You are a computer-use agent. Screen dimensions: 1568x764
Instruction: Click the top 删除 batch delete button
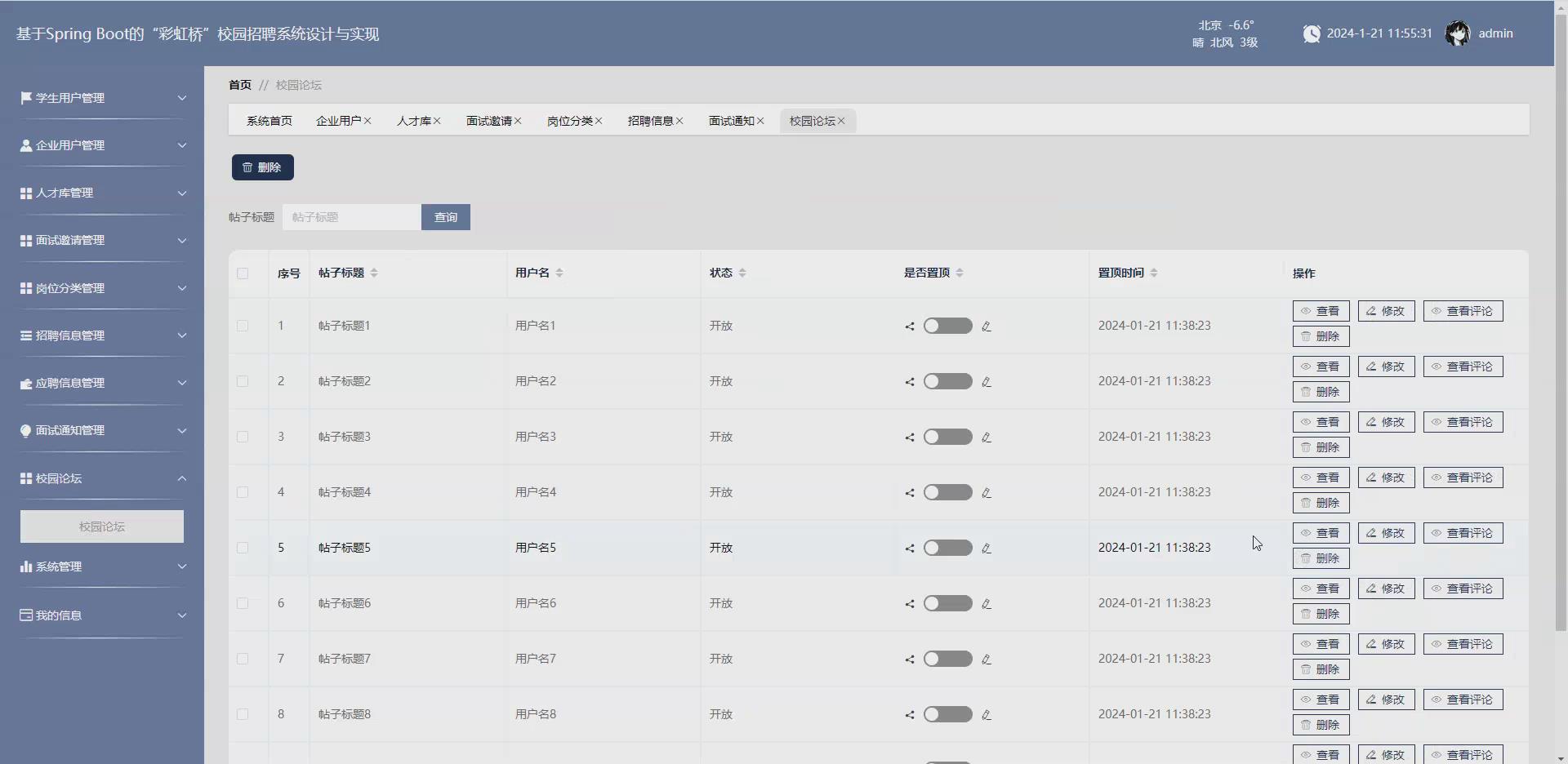coord(263,167)
